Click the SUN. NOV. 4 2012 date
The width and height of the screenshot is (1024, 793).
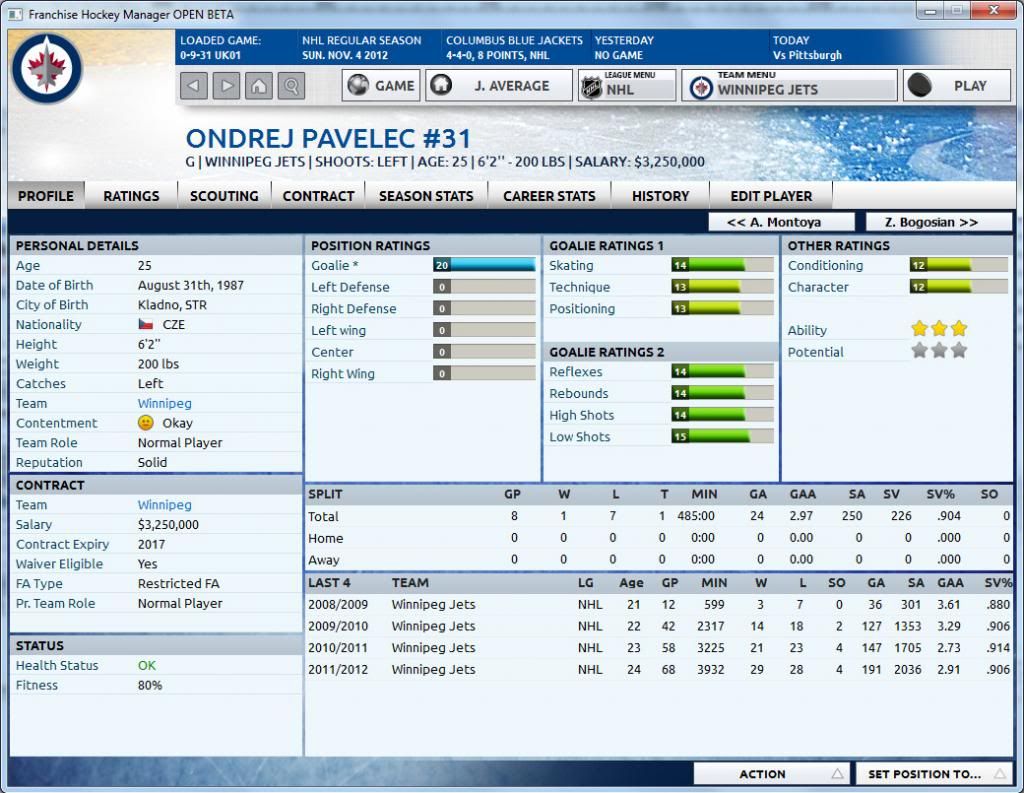345,55
